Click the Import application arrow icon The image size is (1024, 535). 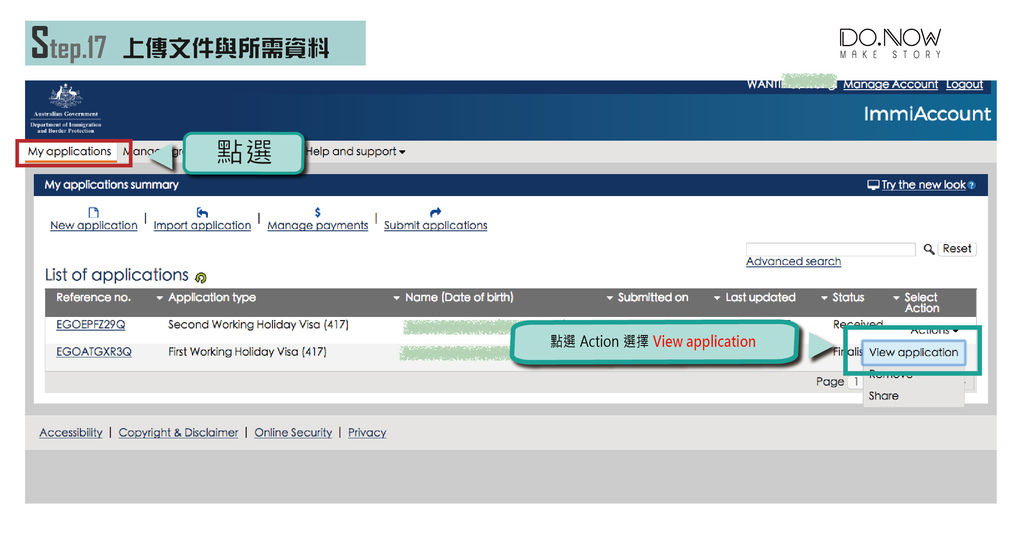[202, 212]
